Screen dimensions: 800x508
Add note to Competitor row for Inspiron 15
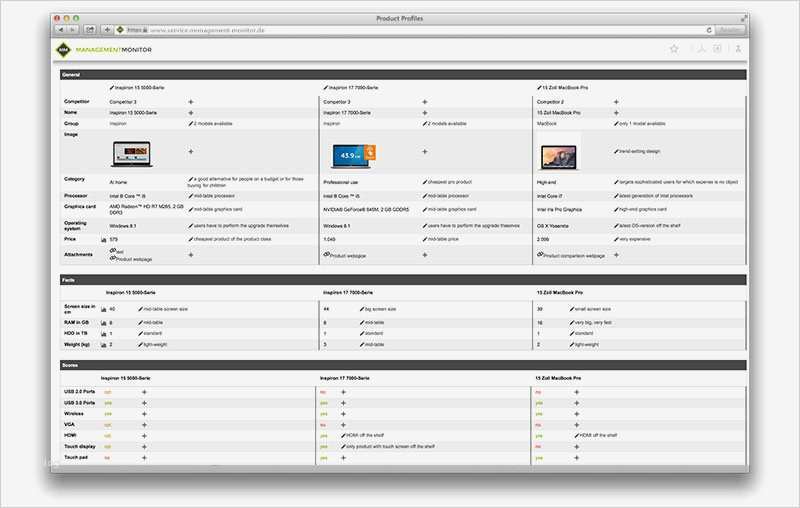point(191,102)
